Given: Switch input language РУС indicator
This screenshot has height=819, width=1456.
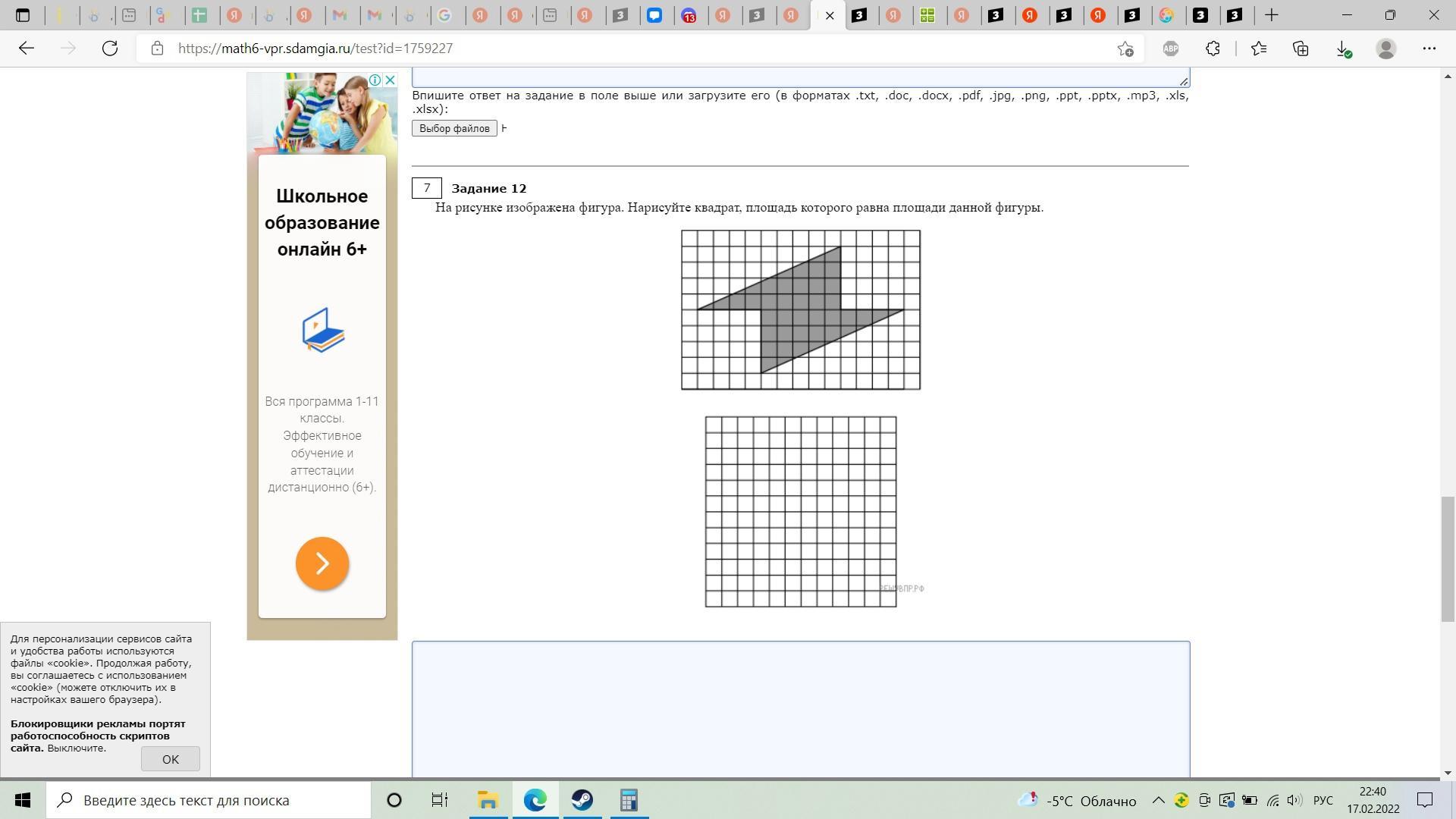Looking at the screenshot, I should click(x=1323, y=801).
